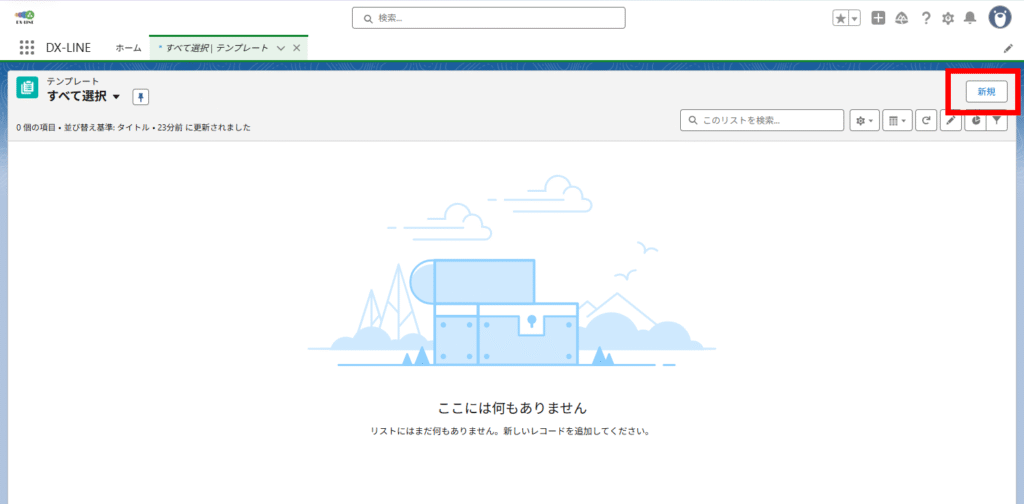1024x504 pixels.
Task: Open the Setup gear in header
Action: (948, 18)
